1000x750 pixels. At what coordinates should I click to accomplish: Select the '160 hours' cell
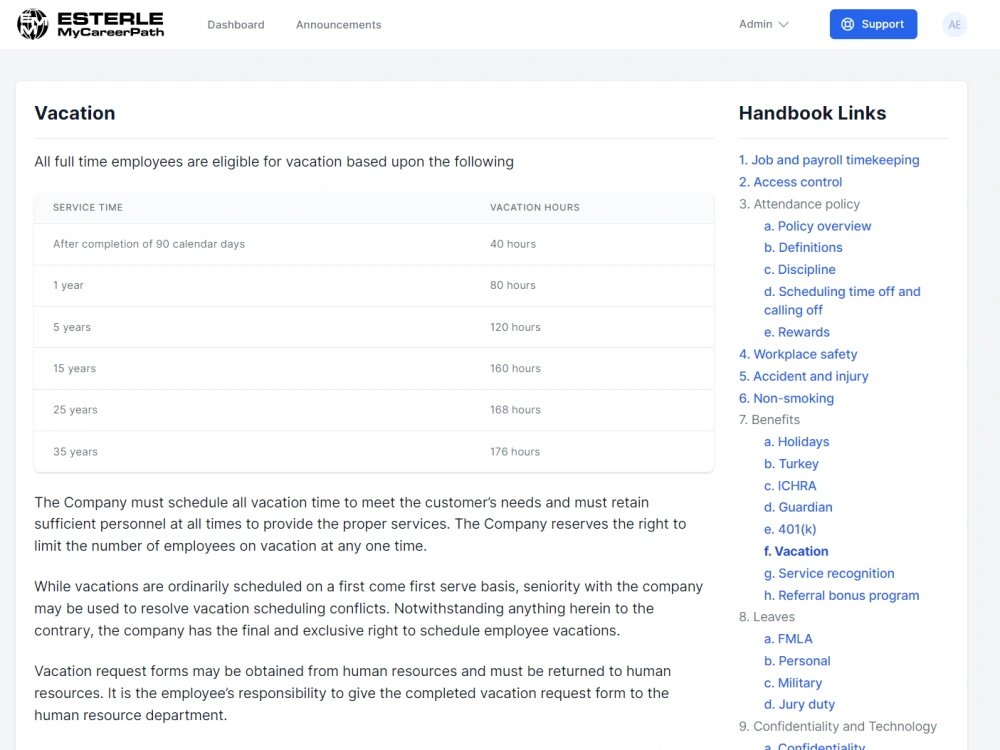point(515,369)
